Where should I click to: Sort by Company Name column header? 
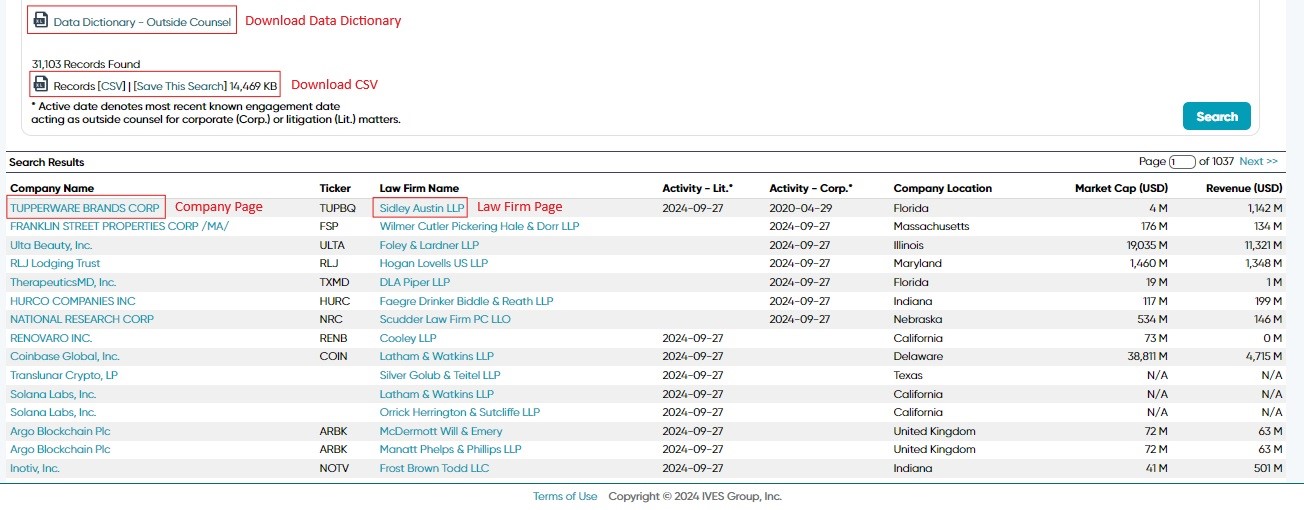52,188
